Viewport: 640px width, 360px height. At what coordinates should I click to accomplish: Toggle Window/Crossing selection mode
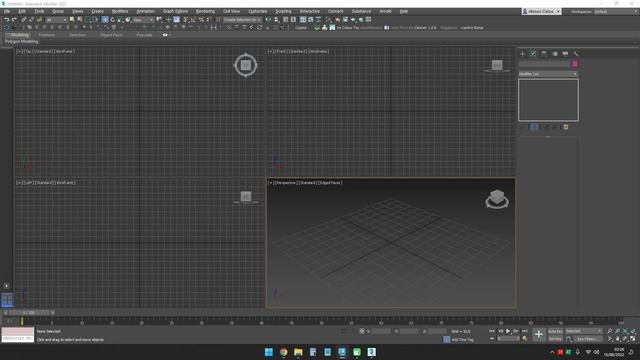(96, 19)
